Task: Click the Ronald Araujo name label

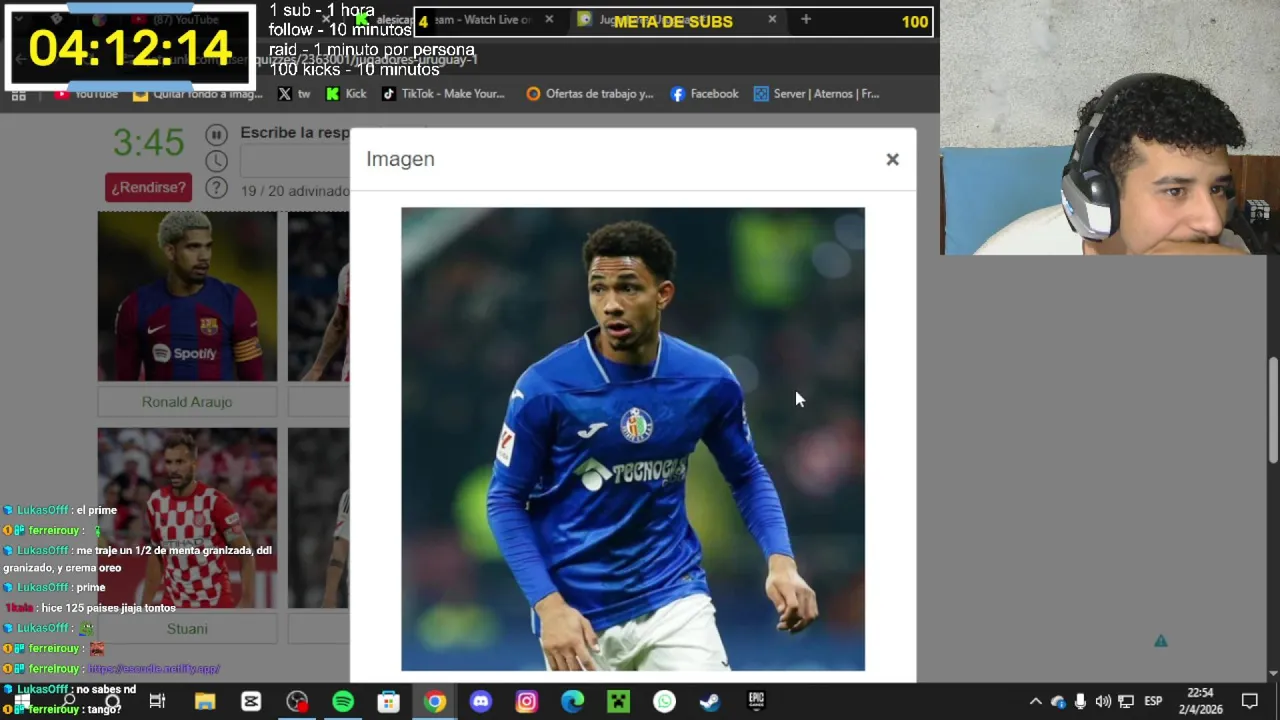Action: 187,402
